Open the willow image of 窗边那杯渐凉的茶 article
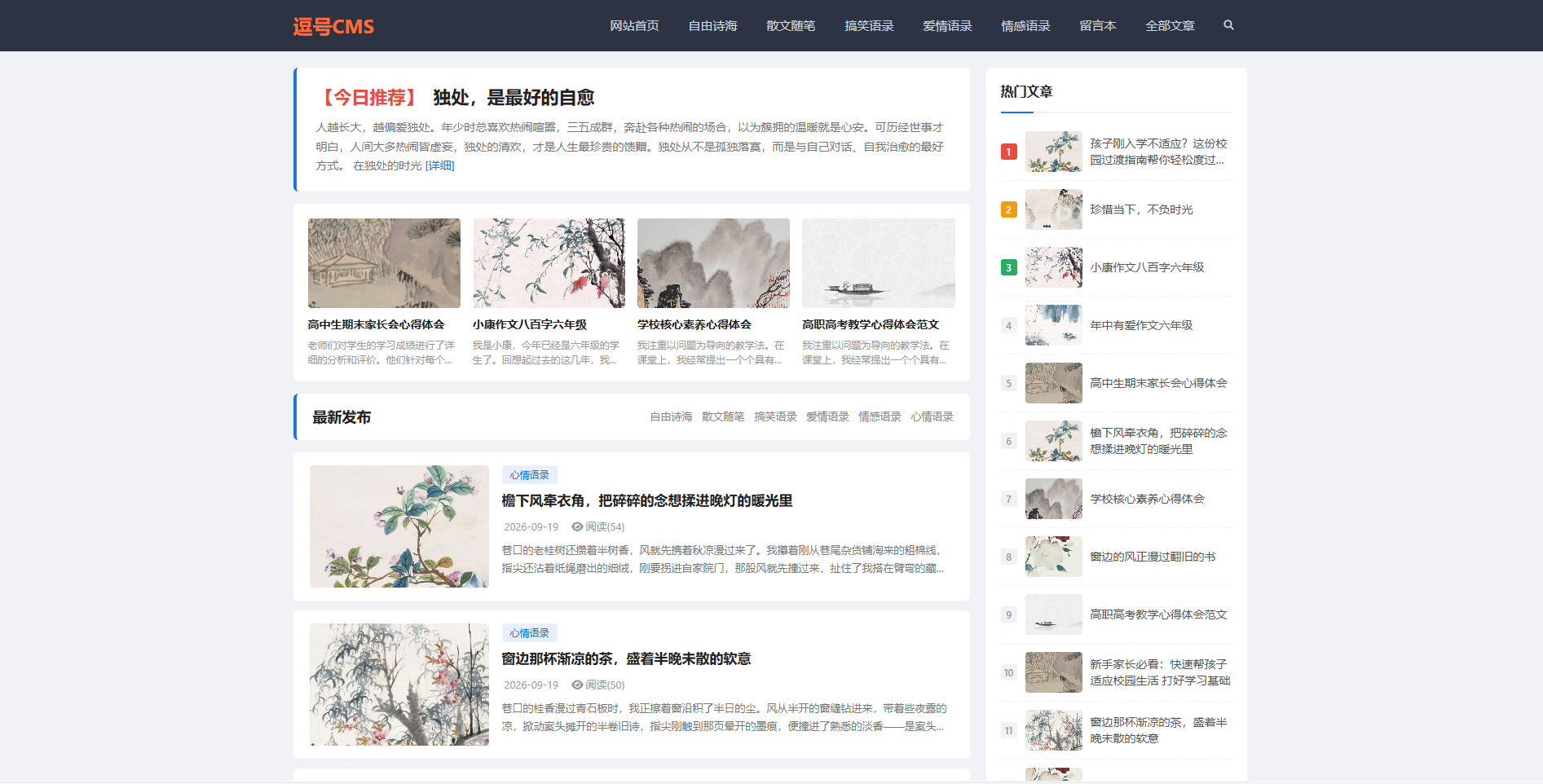This screenshot has height=784, width=1543. tap(399, 685)
